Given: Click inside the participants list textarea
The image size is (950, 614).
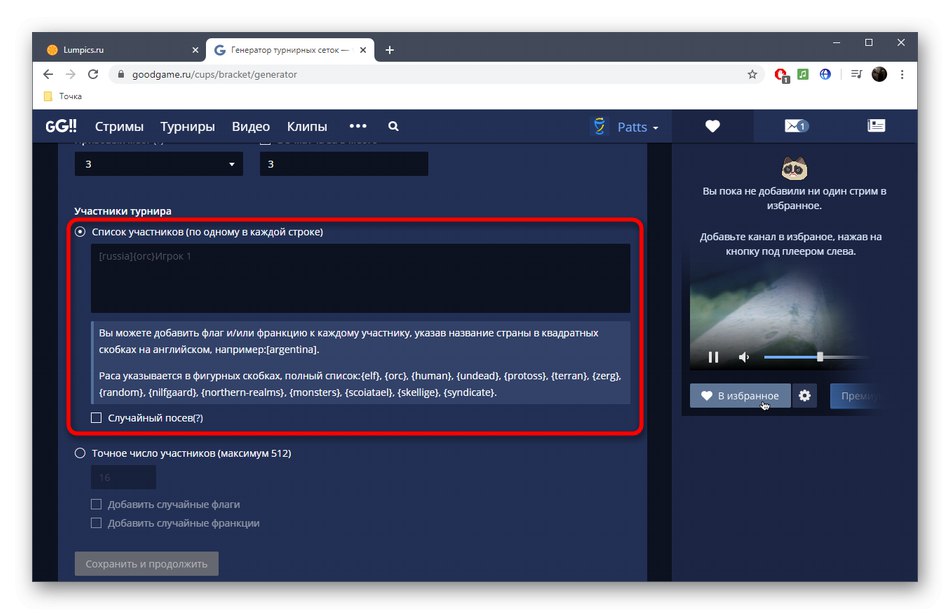Looking at the screenshot, I should 360,278.
